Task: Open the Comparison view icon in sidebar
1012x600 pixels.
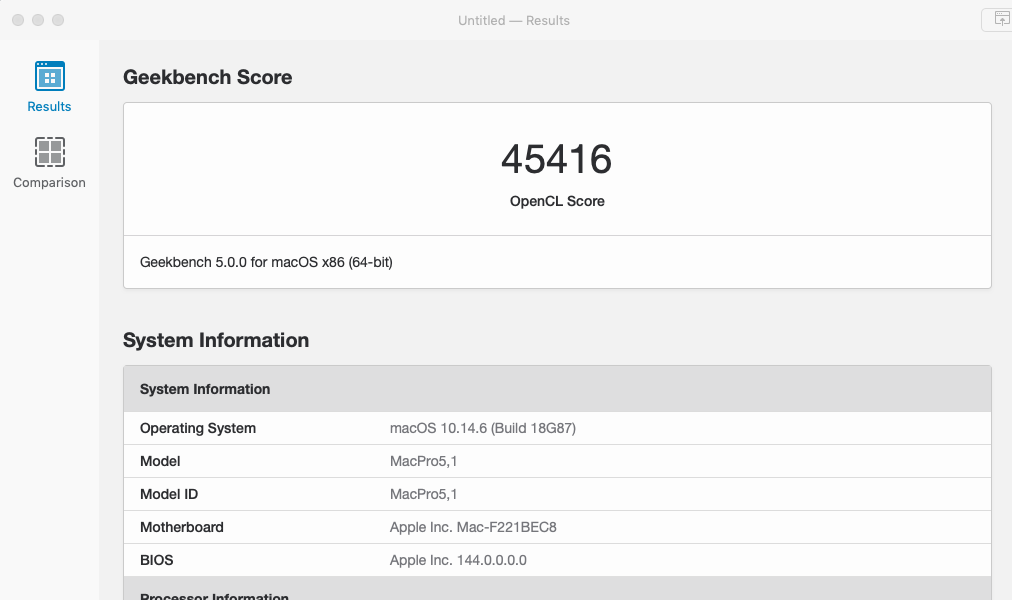Action: coord(50,152)
